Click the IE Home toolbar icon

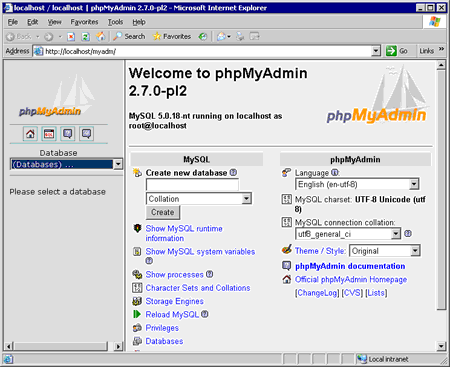[101, 36]
